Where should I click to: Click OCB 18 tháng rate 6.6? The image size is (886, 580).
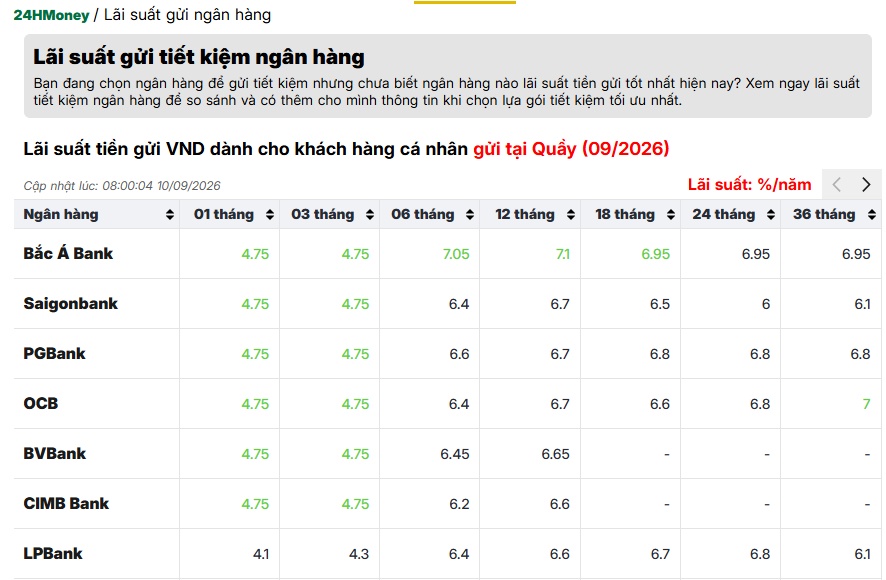(x=660, y=404)
